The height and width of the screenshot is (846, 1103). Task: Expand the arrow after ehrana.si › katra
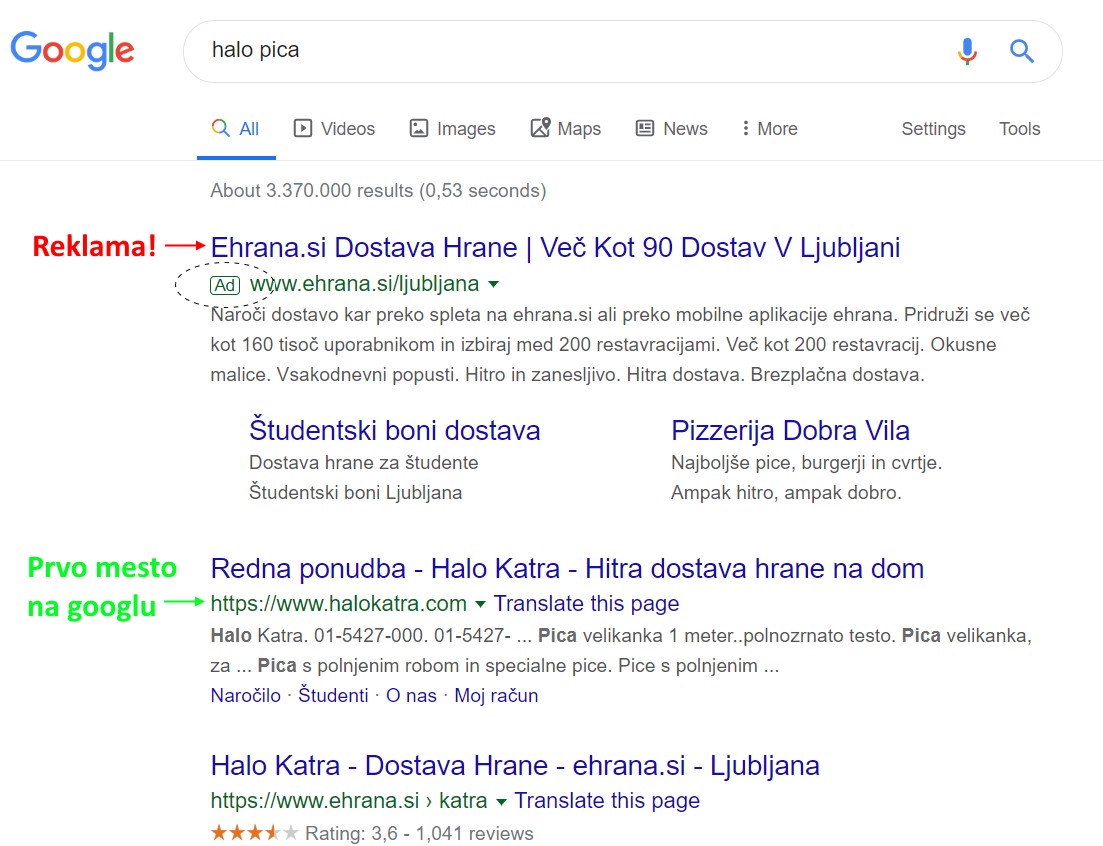click(501, 802)
